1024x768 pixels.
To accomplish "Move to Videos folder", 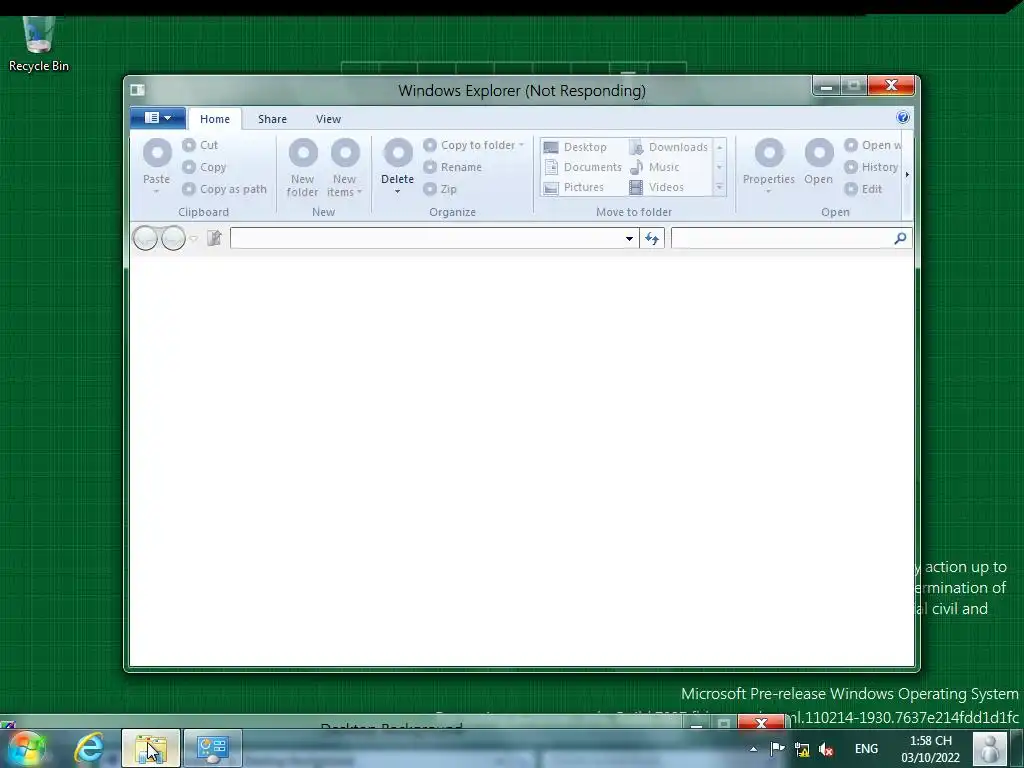I will (x=656, y=187).
